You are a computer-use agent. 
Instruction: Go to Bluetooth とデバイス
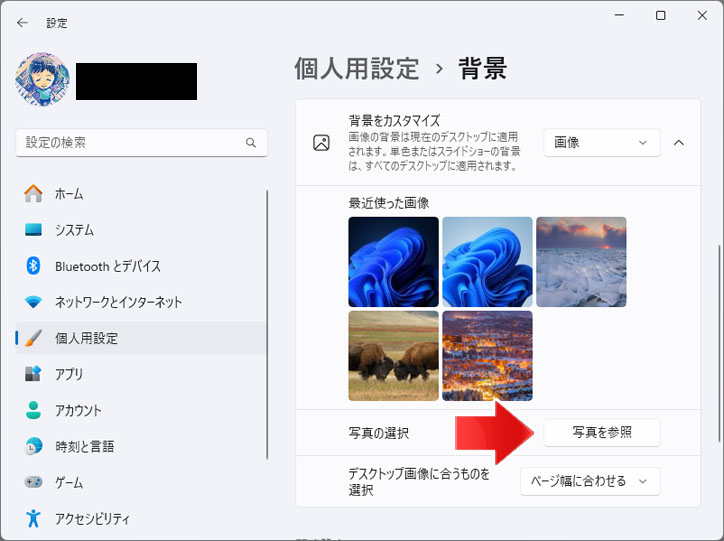click(141, 266)
